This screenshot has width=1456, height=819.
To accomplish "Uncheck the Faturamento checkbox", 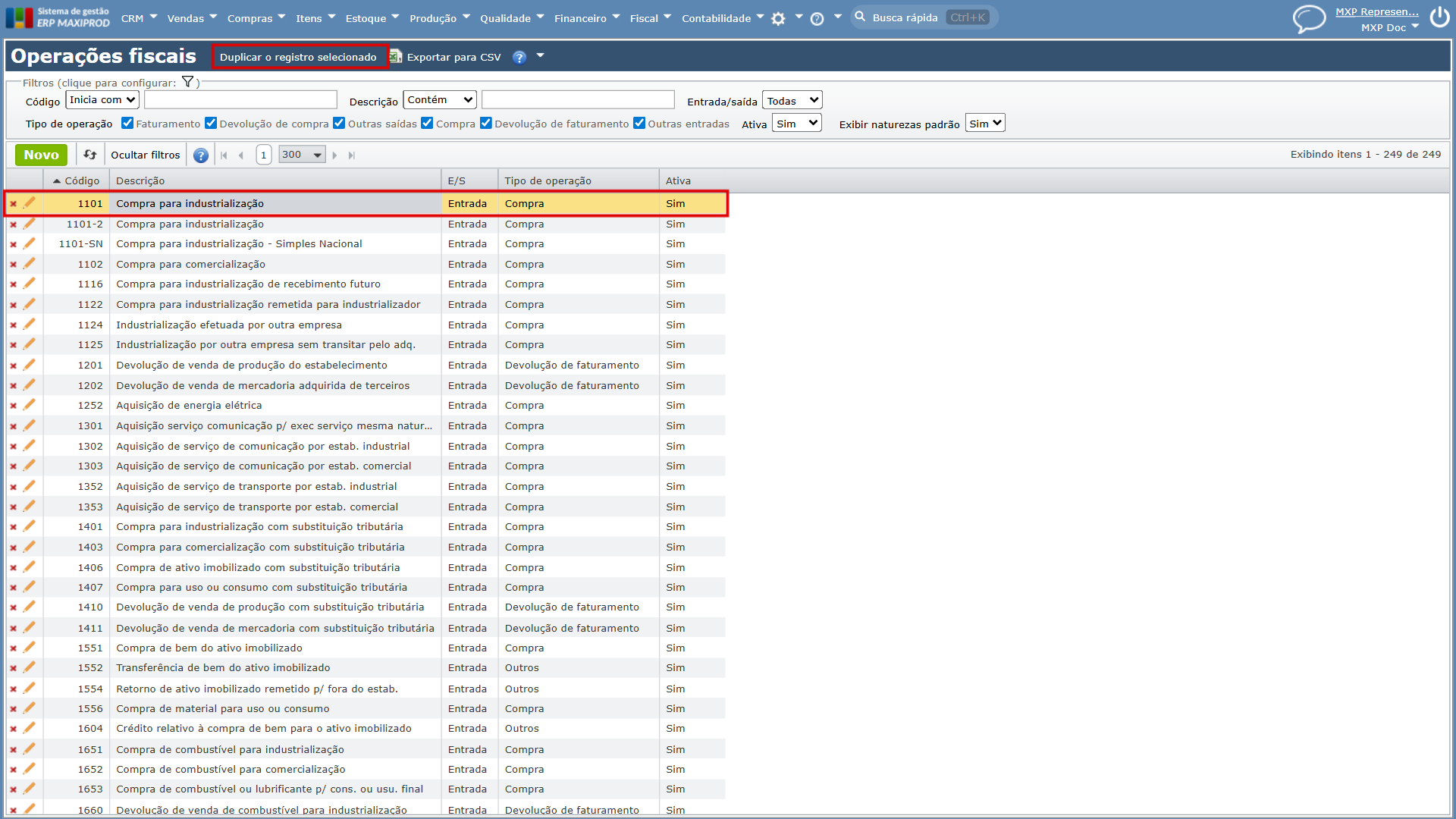I will (127, 123).
